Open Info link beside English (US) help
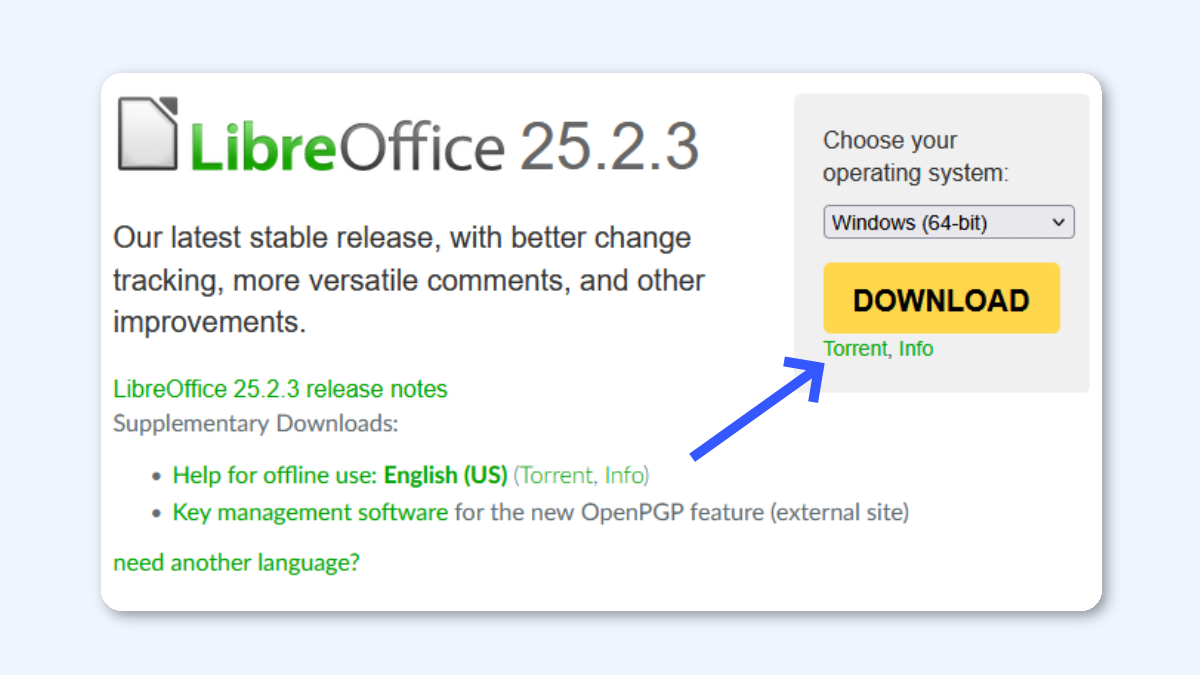1200x675 pixels. pyautogui.click(x=625, y=474)
